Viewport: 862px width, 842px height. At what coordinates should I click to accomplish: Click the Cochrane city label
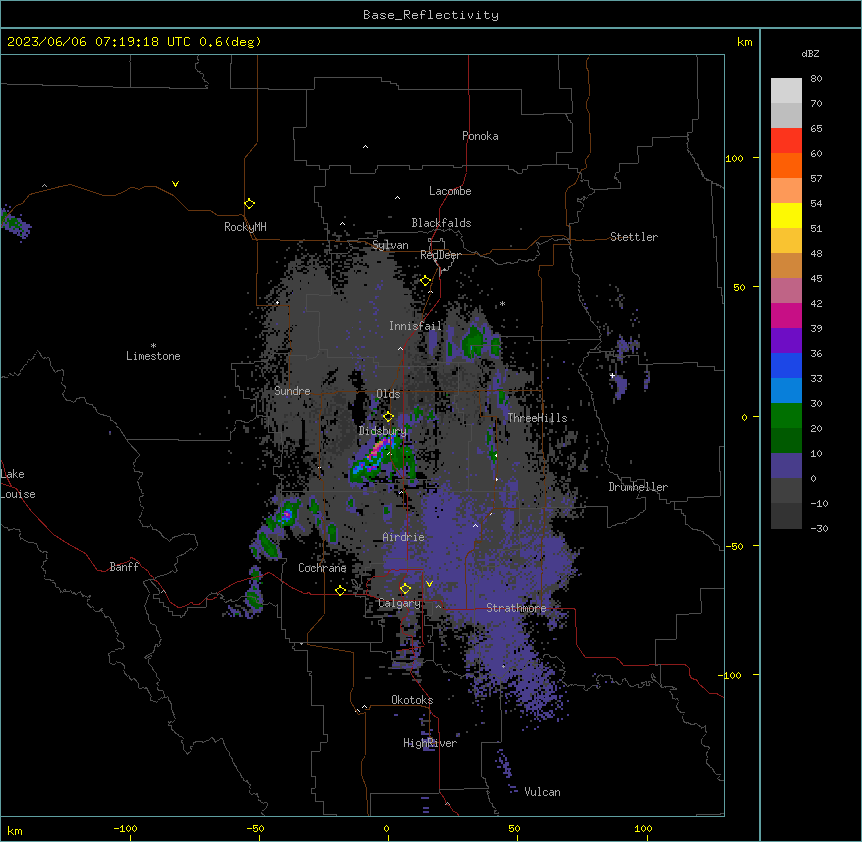click(322, 568)
